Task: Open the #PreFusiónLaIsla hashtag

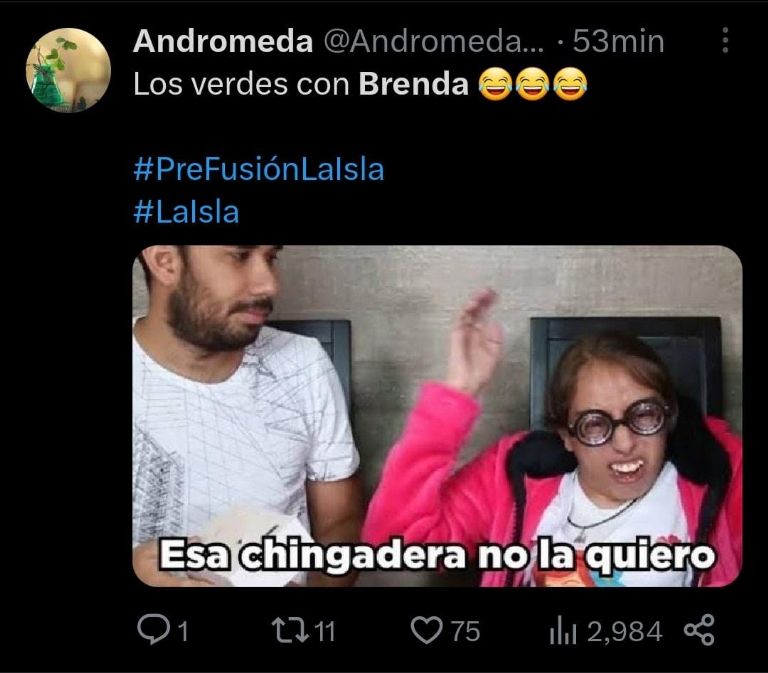Action: (x=259, y=169)
